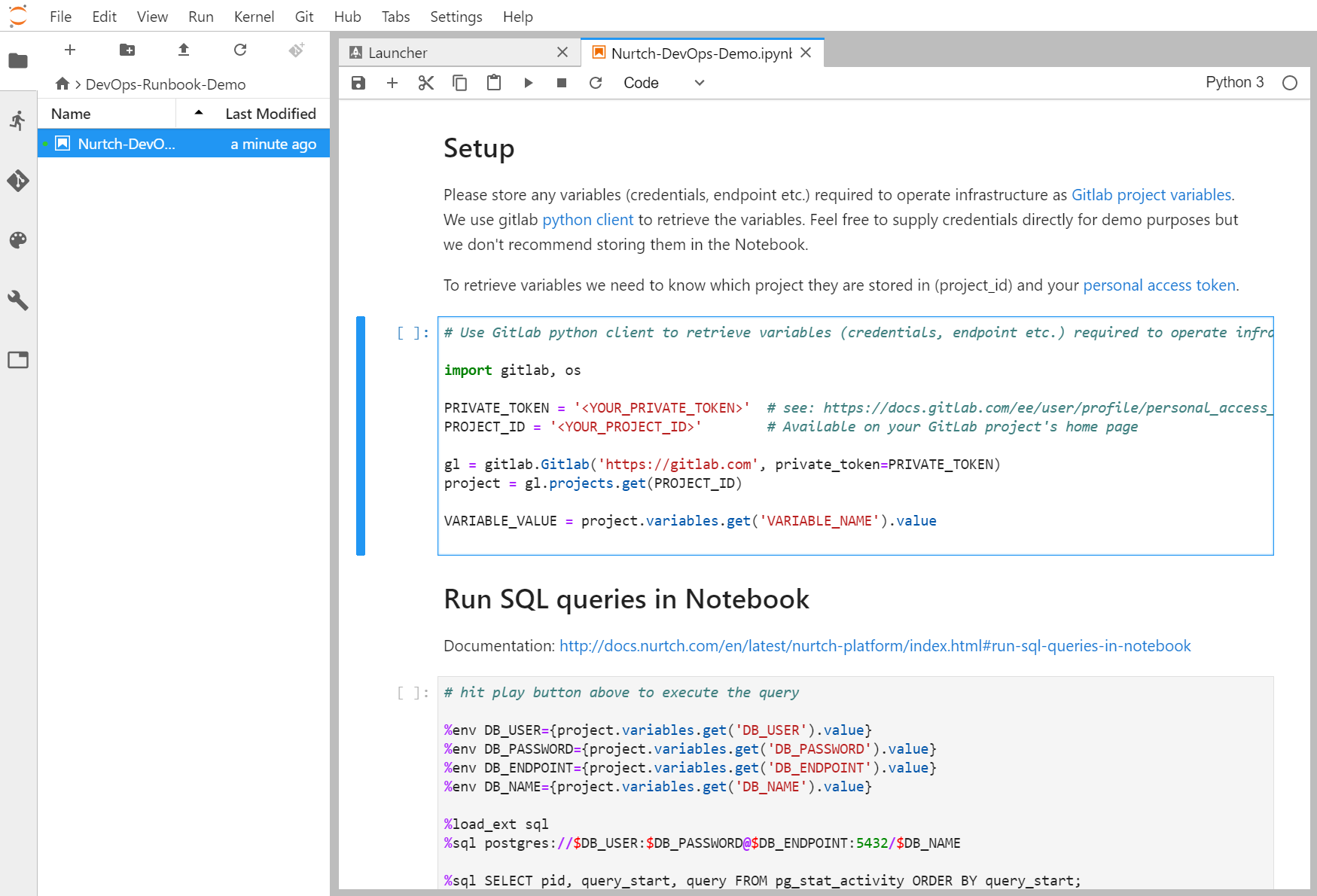Open the Gitlab project variables link
The image size is (1317, 896).
coord(1151,195)
